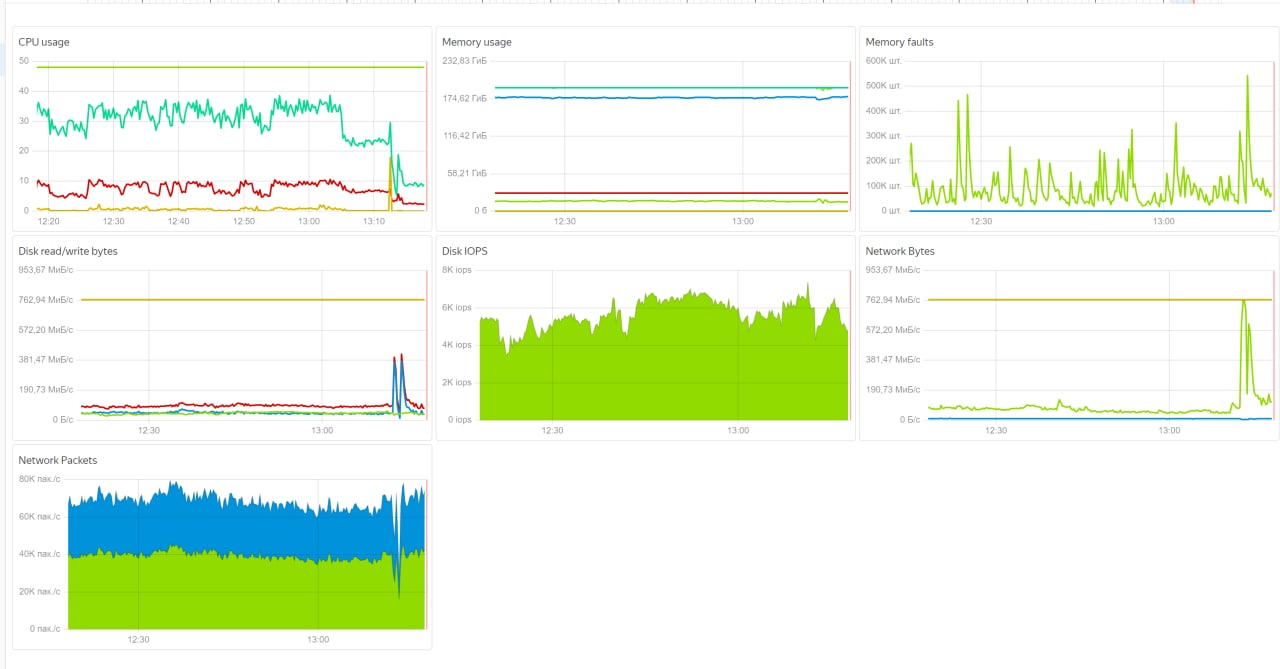Click the 12:30 label on Network Bytes axis
1280x669 pixels.
[x=995, y=430]
